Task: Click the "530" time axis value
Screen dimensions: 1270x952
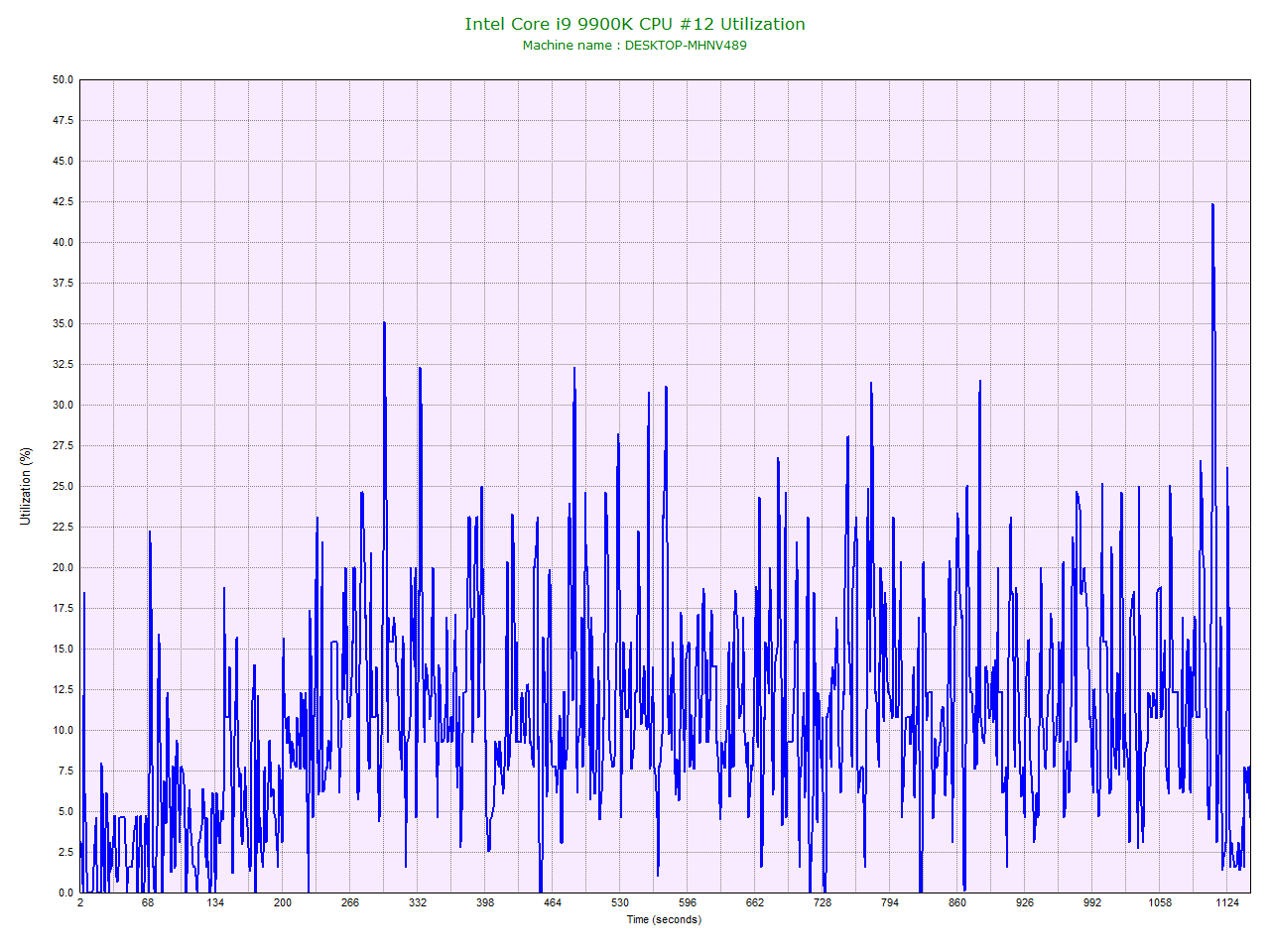Action: pos(620,902)
